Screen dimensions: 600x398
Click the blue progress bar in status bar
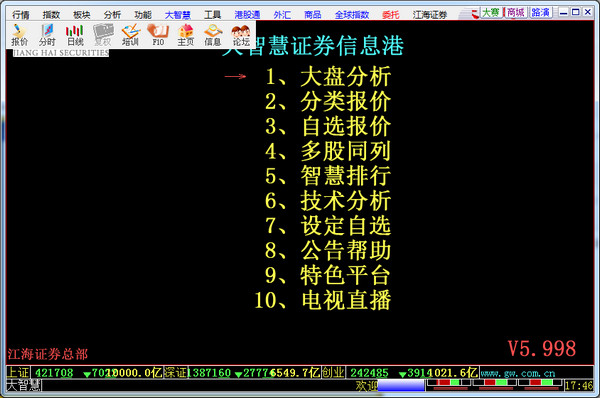point(401,385)
